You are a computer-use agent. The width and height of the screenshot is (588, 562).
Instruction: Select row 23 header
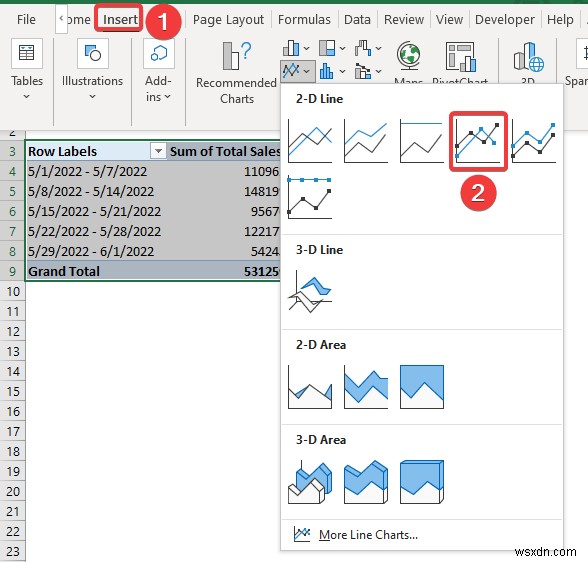12,551
